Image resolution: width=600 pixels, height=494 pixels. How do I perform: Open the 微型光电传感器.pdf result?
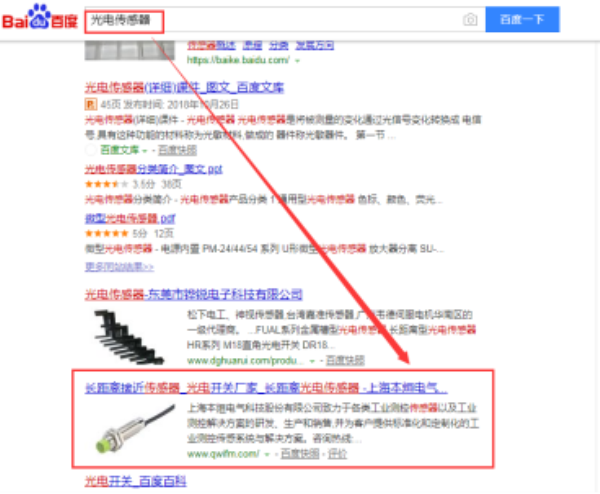pos(130,218)
